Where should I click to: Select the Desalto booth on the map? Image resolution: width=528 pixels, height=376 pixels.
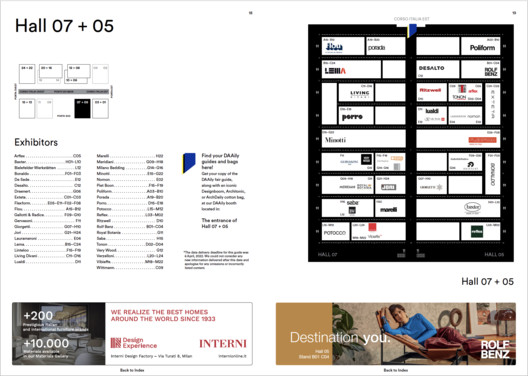(x=438, y=69)
